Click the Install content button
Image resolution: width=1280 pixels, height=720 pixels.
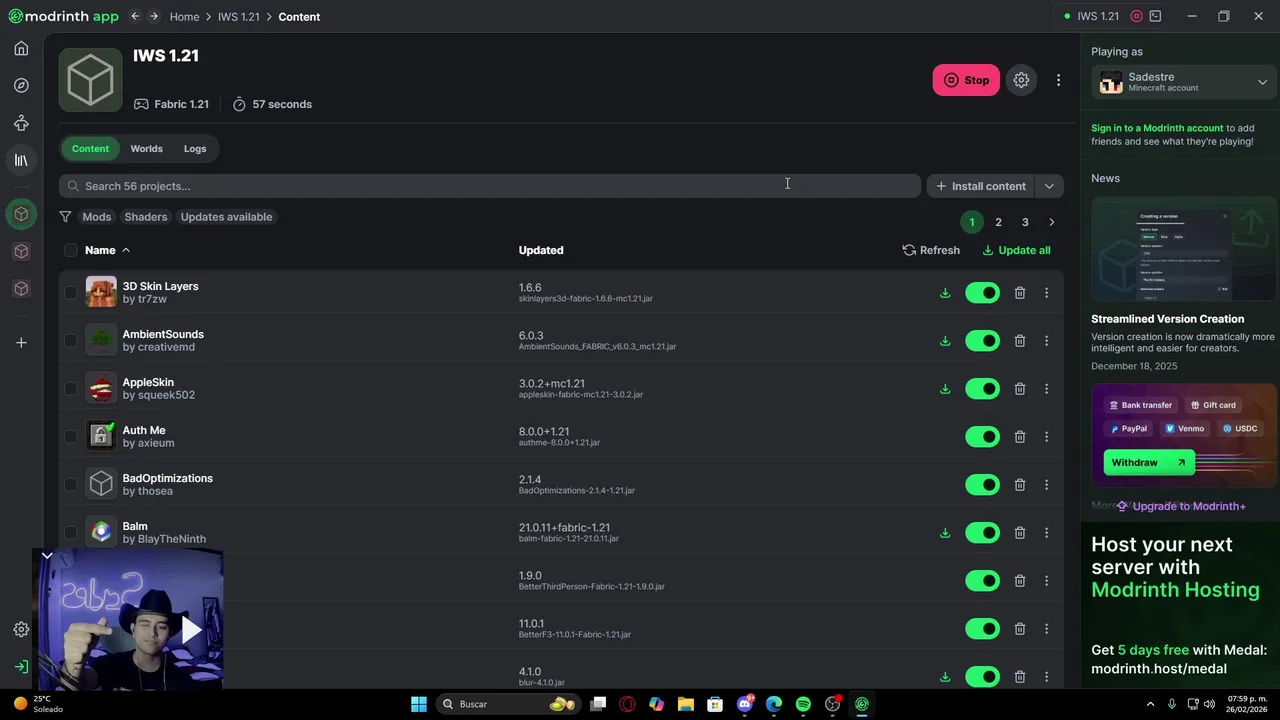pos(981,186)
